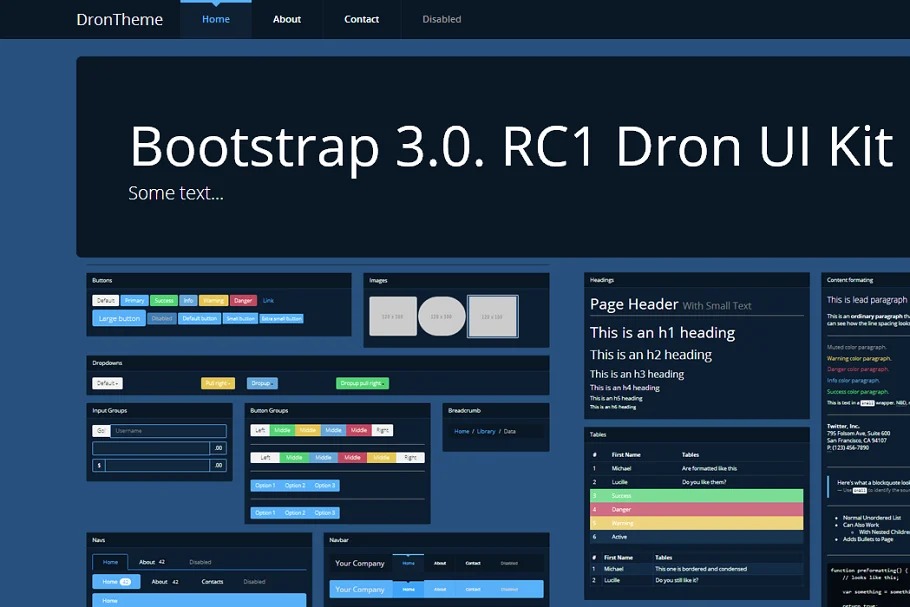Expand the yellow Pull right dropdown
Image resolution: width=910 pixels, height=607 pixels.
click(217, 383)
